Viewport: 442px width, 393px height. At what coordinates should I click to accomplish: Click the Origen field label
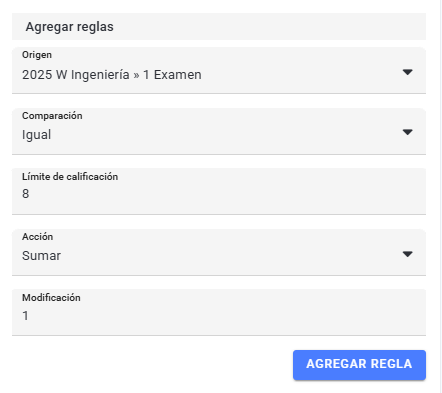[x=37, y=55]
